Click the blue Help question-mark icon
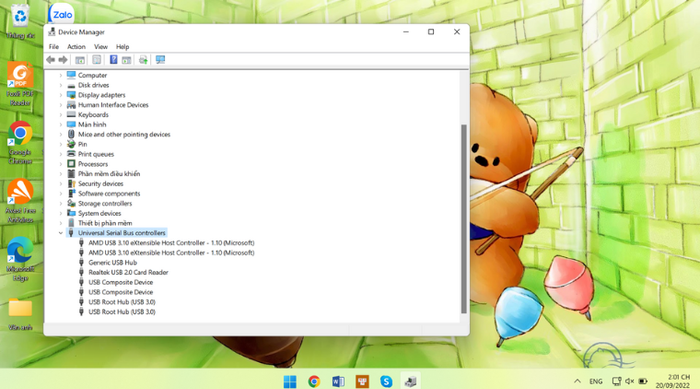The width and height of the screenshot is (700, 389). pos(113,60)
